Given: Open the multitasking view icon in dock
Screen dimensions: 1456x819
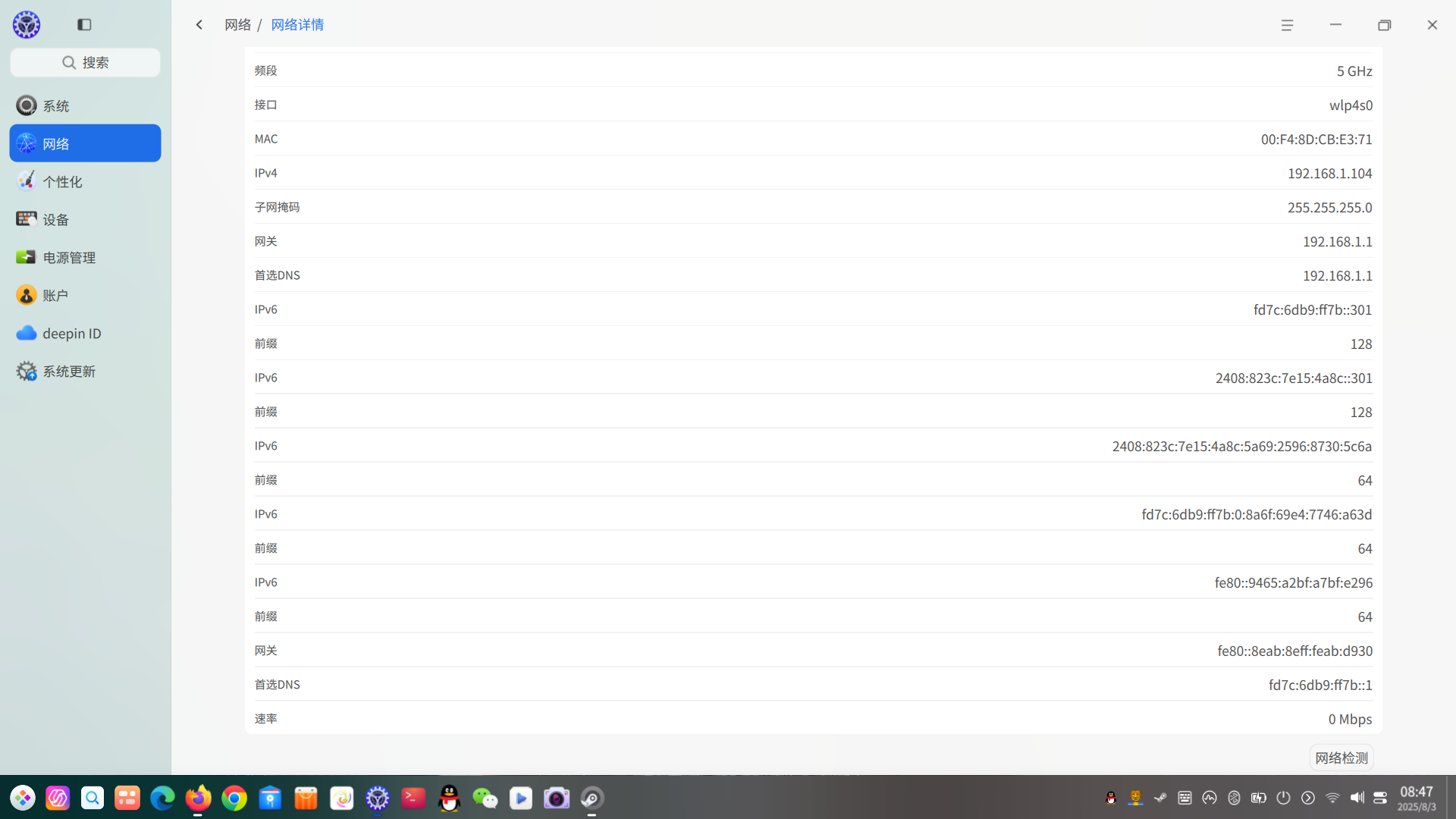Looking at the screenshot, I should [127, 798].
